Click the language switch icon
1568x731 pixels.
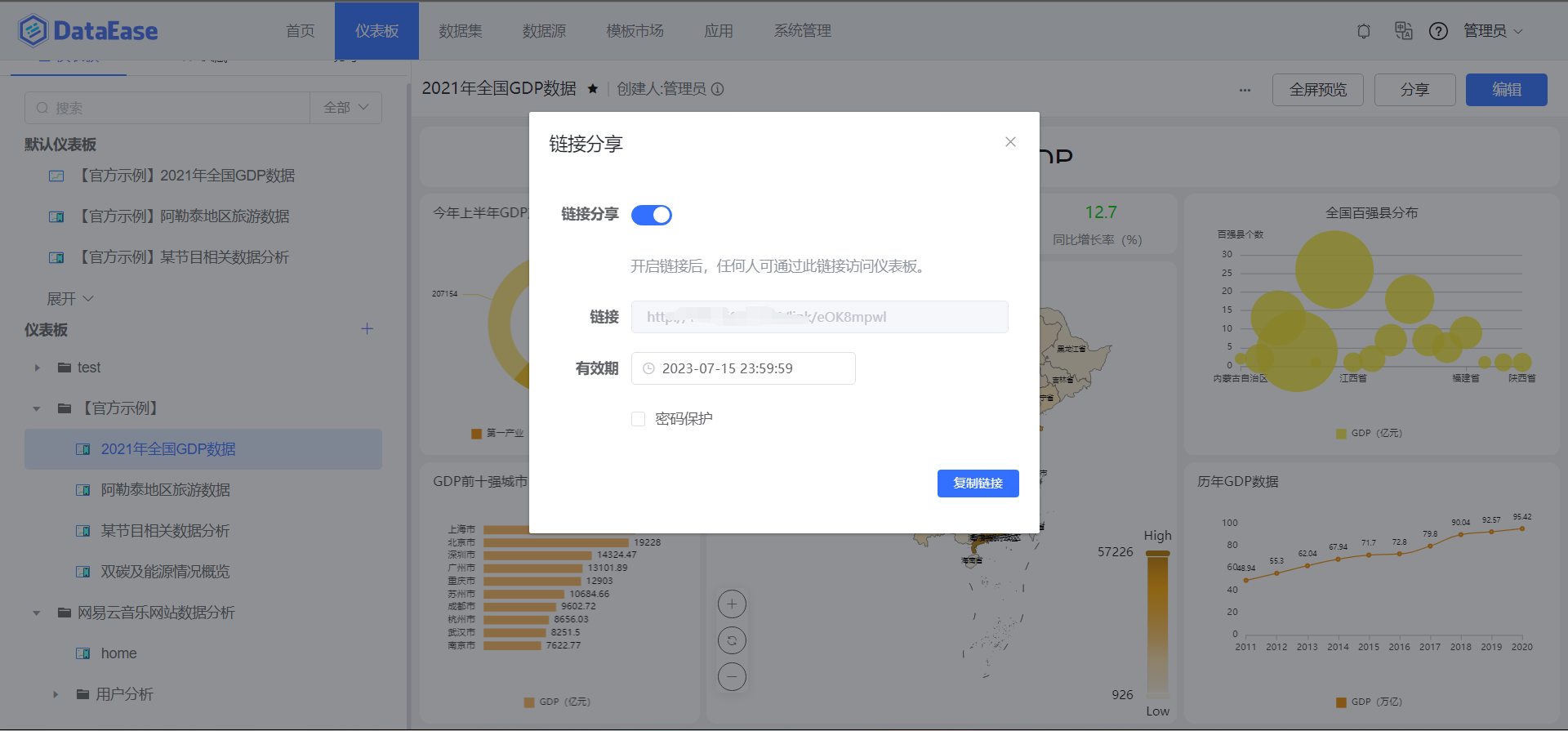pyautogui.click(x=1403, y=31)
